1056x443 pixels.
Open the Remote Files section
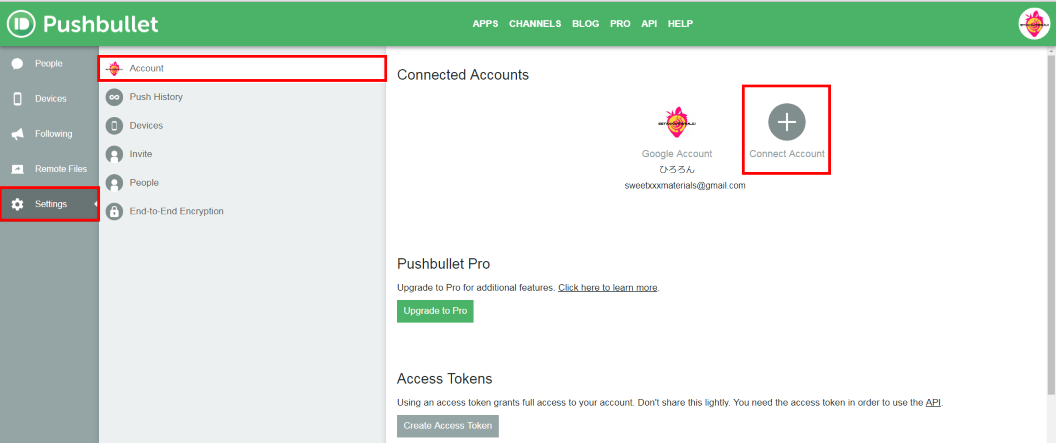[58, 169]
